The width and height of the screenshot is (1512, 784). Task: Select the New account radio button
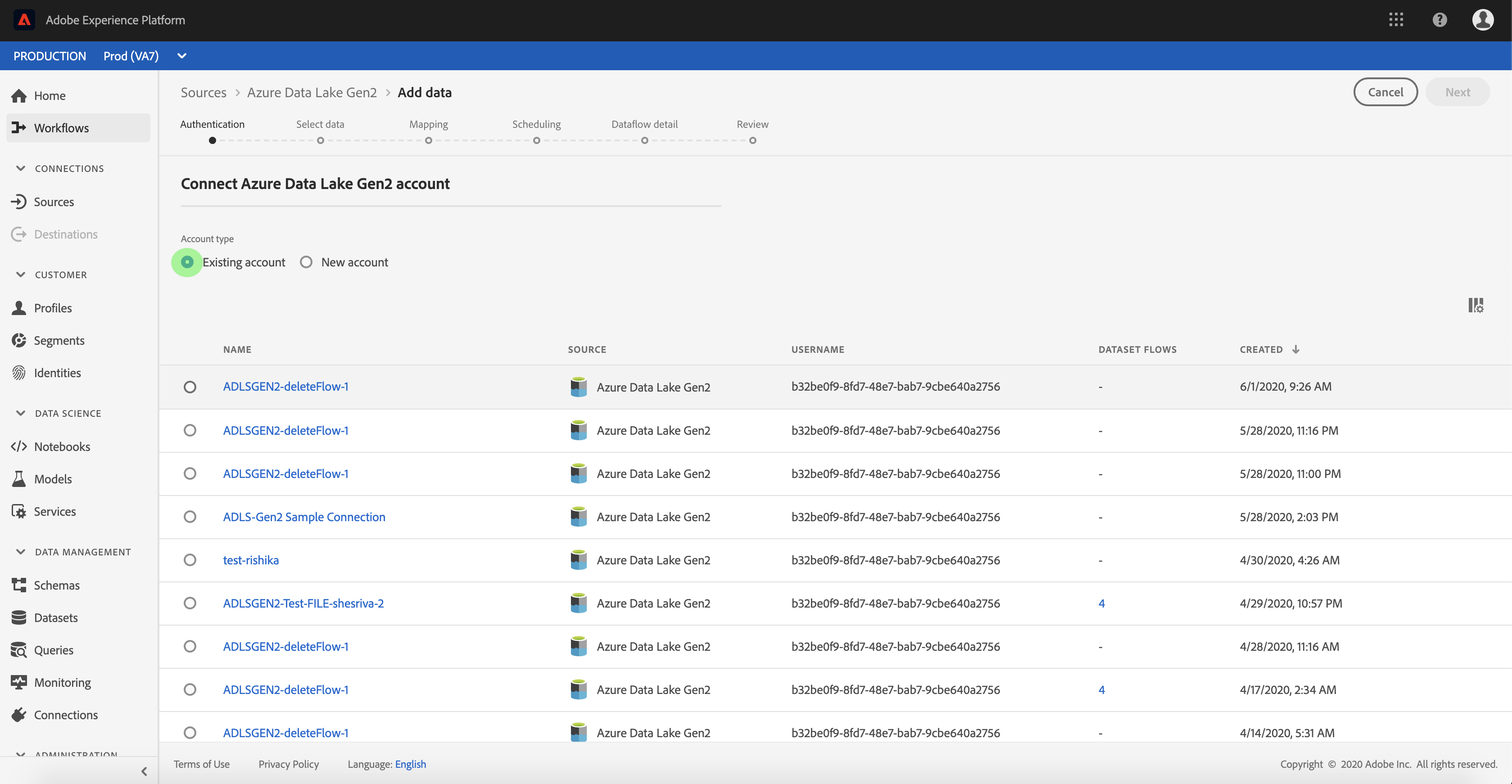[x=306, y=262]
